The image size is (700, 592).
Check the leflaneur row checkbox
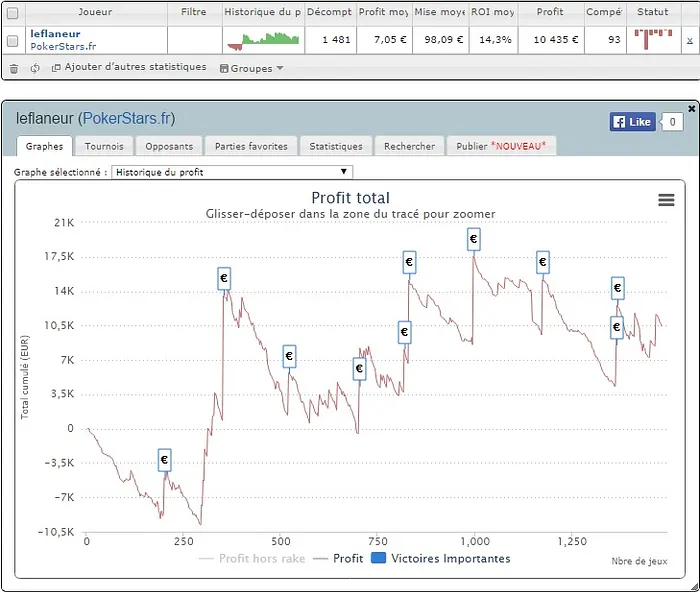13,41
